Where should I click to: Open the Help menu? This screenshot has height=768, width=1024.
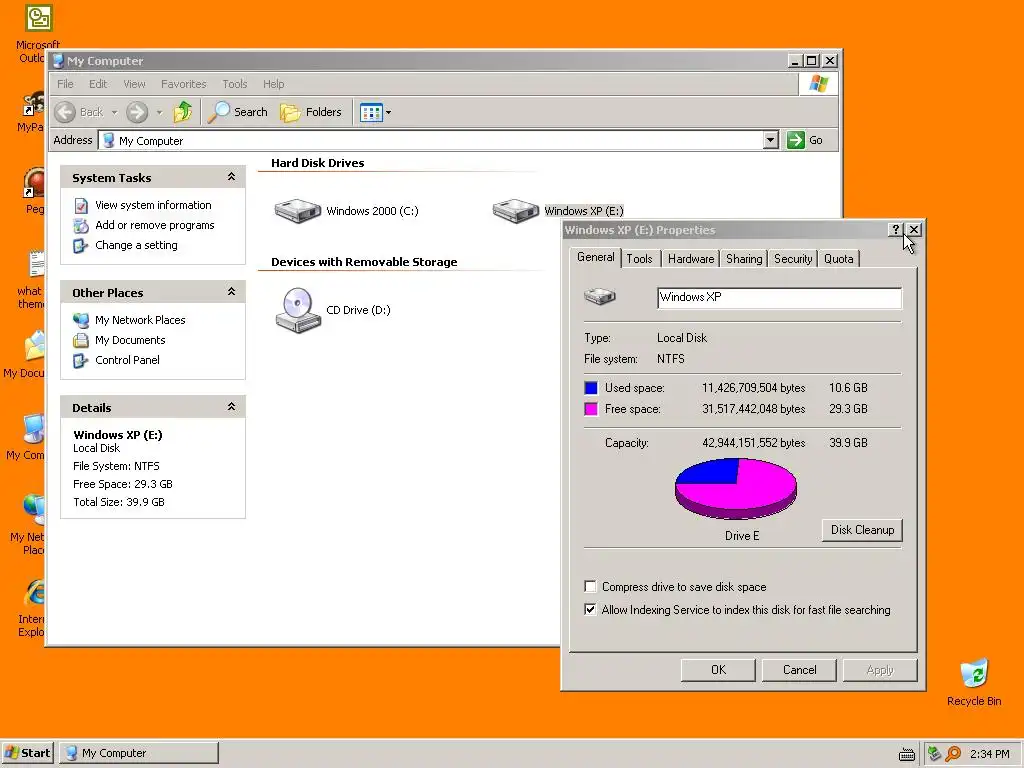click(274, 84)
